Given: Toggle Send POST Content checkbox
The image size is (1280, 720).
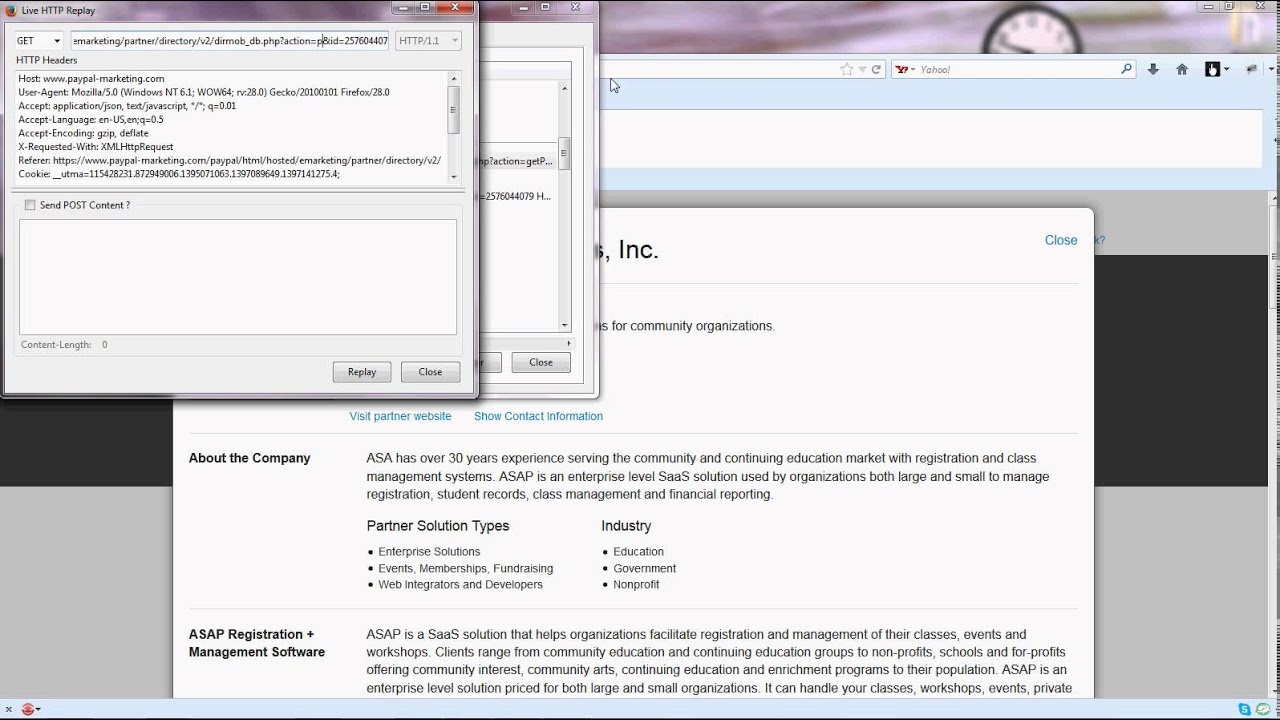Looking at the screenshot, I should (x=30, y=205).
